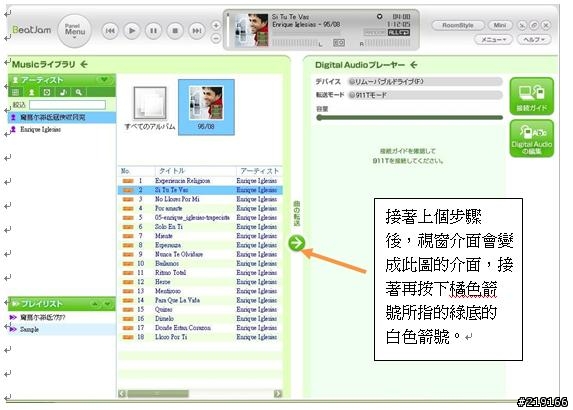Expand the アーティスト panel heart dropdown
Screen dimensions: 573x410
point(104,79)
